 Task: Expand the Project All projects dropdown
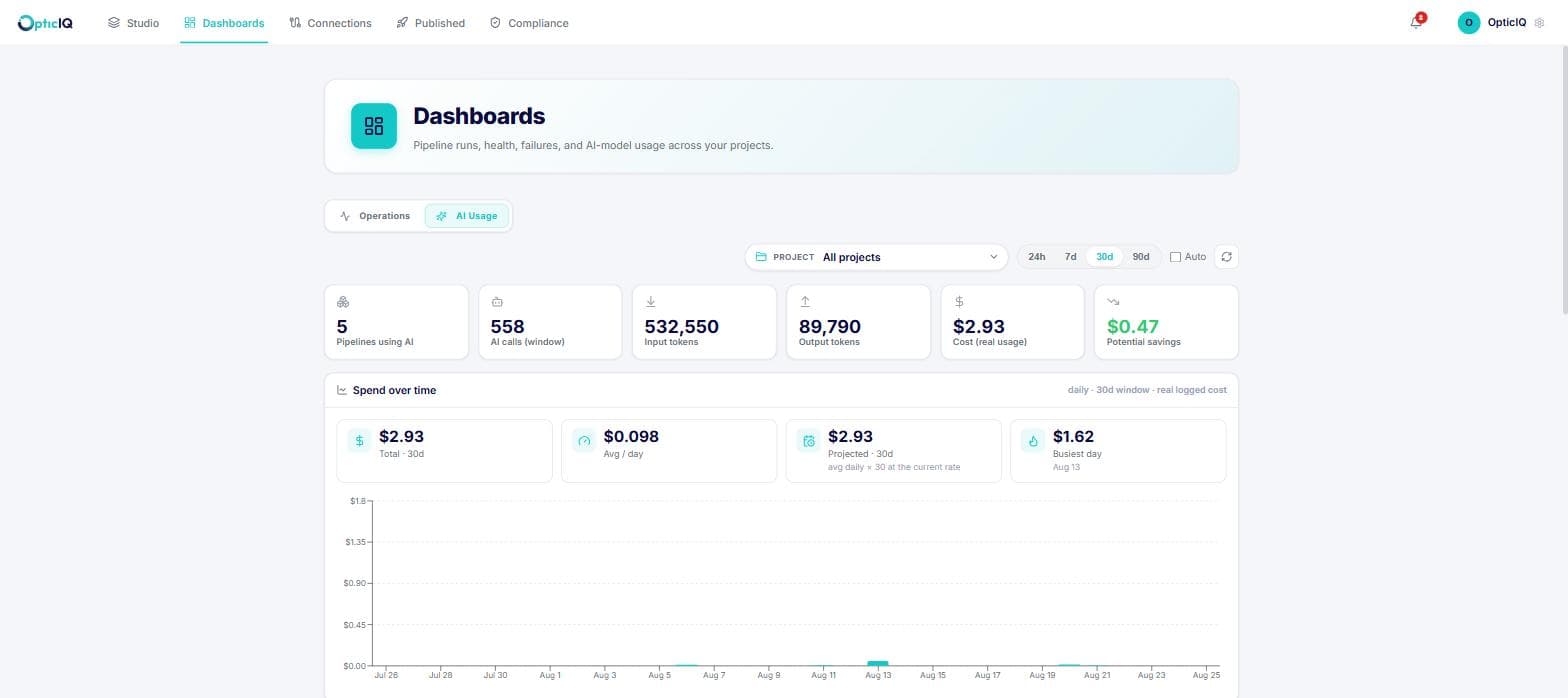point(877,257)
